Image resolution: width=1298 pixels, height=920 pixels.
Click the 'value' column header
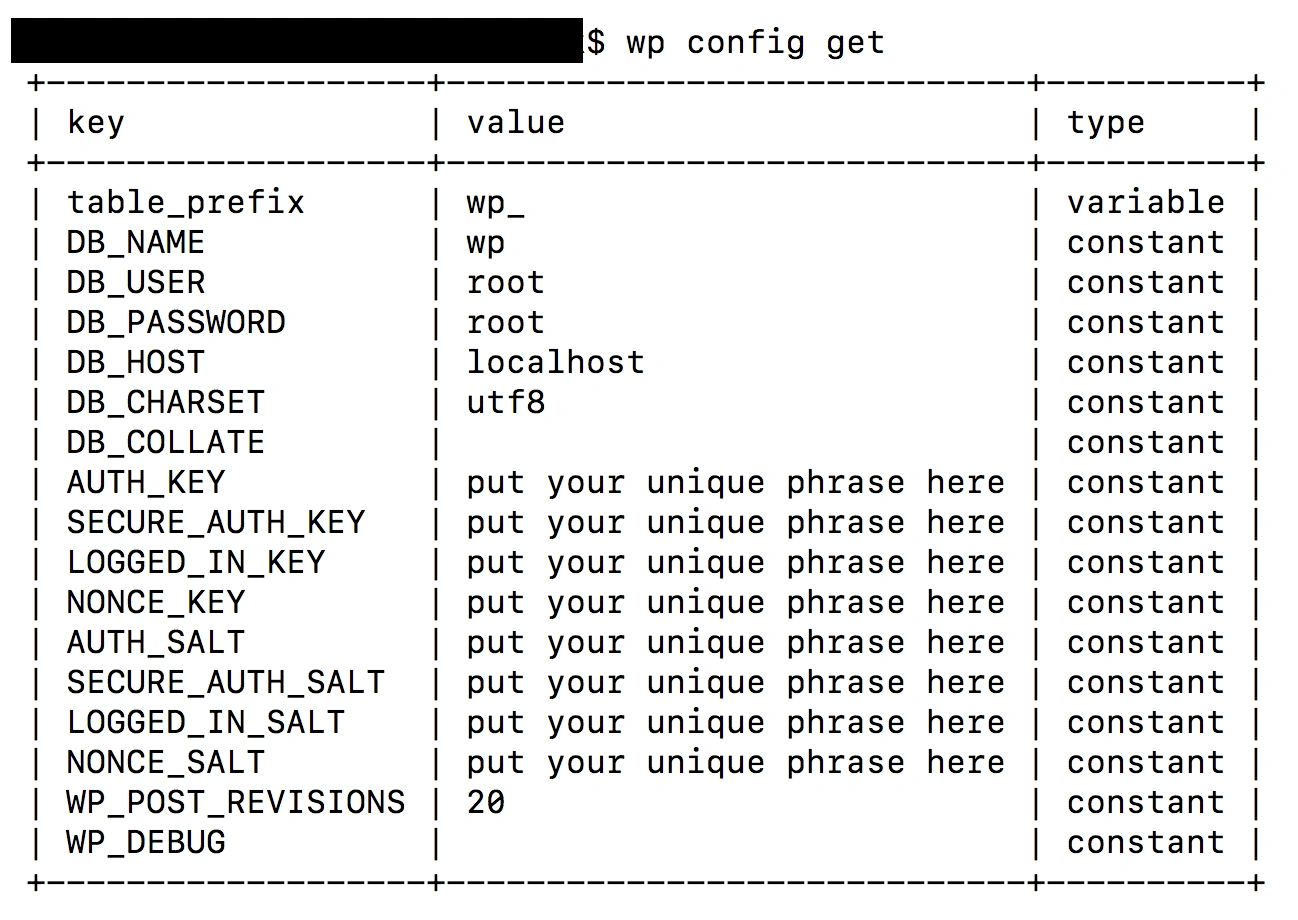tap(515, 123)
